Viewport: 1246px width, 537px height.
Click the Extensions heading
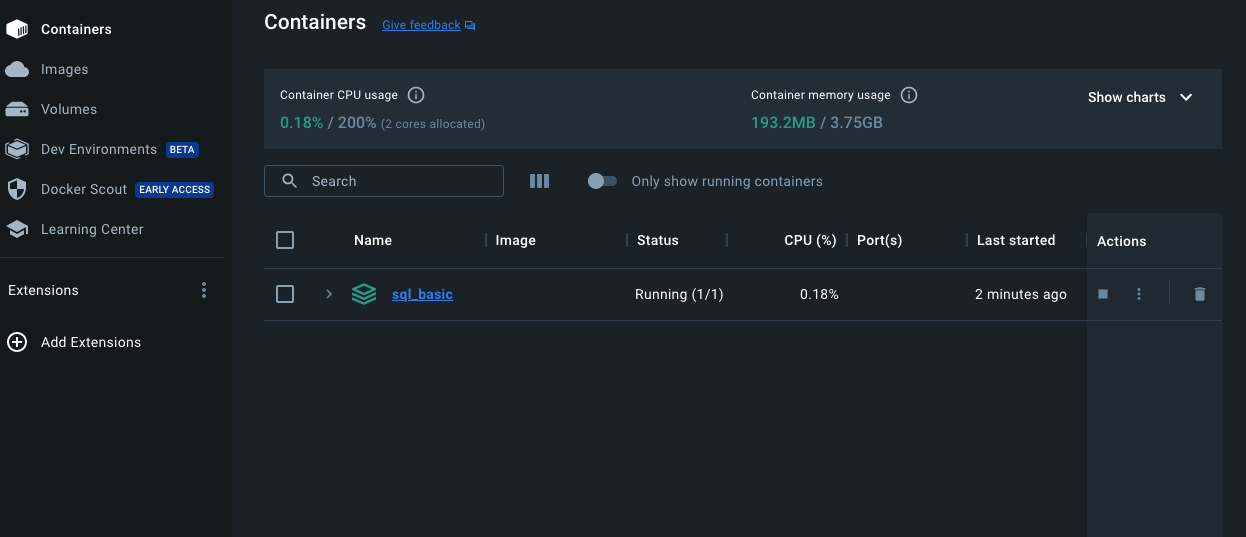click(43, 290)
